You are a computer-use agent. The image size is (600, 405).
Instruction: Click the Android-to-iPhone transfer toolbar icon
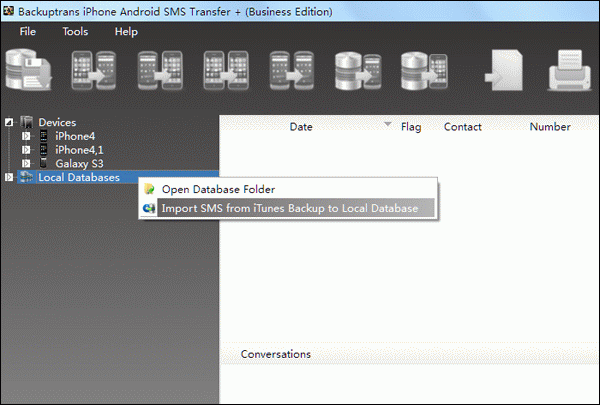point(160,70)
